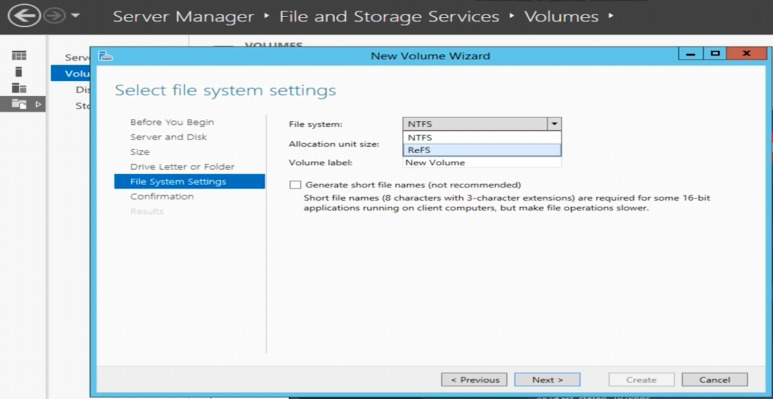
Task: Choose ReFS from the dropdown list
Action: coord(482,150)
